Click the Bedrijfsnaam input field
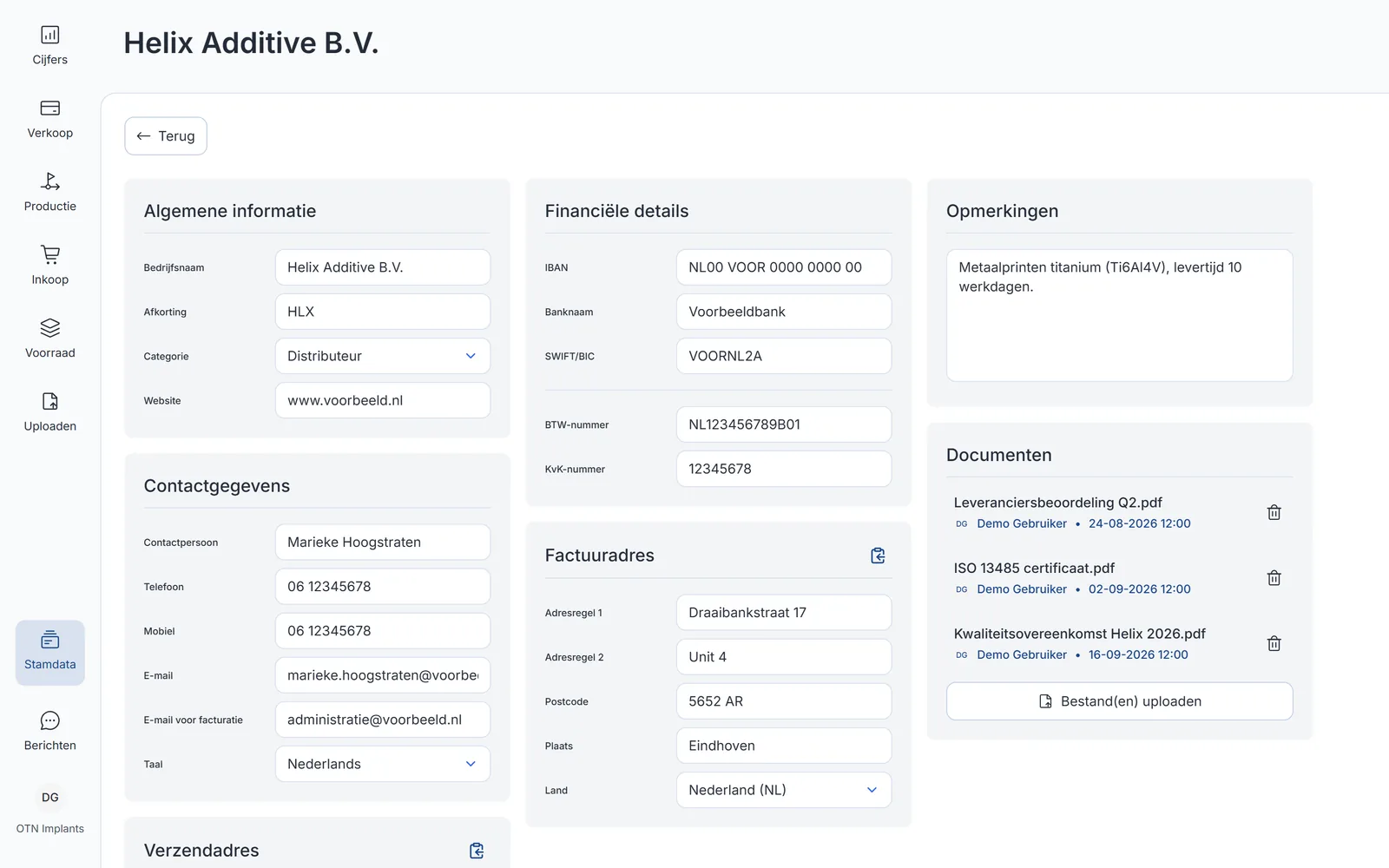The height and width of the screenshot is (868, 1389). (x=383, y=267)
